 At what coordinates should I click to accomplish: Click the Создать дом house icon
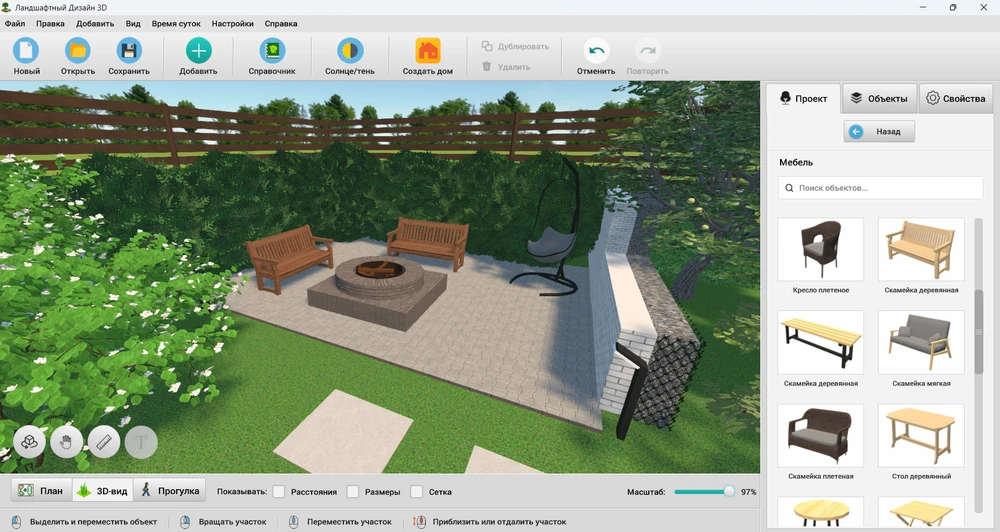point(428,51)
